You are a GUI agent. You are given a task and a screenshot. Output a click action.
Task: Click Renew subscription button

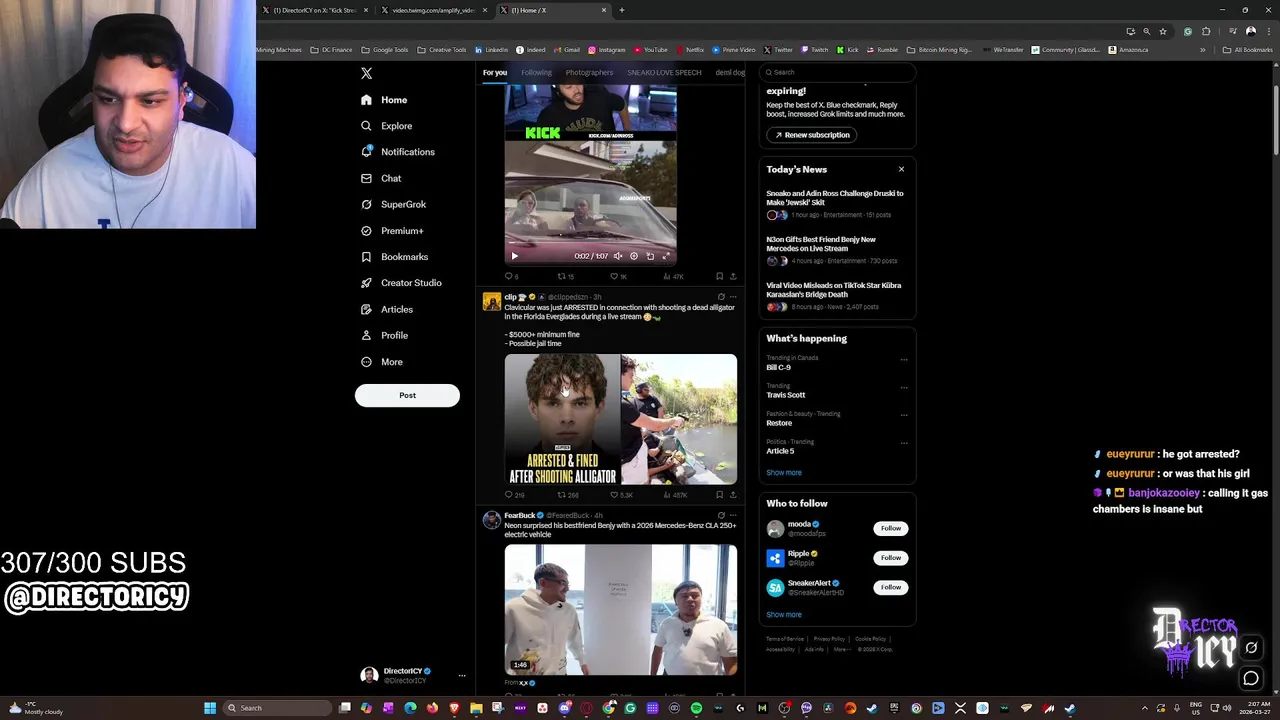812,135
